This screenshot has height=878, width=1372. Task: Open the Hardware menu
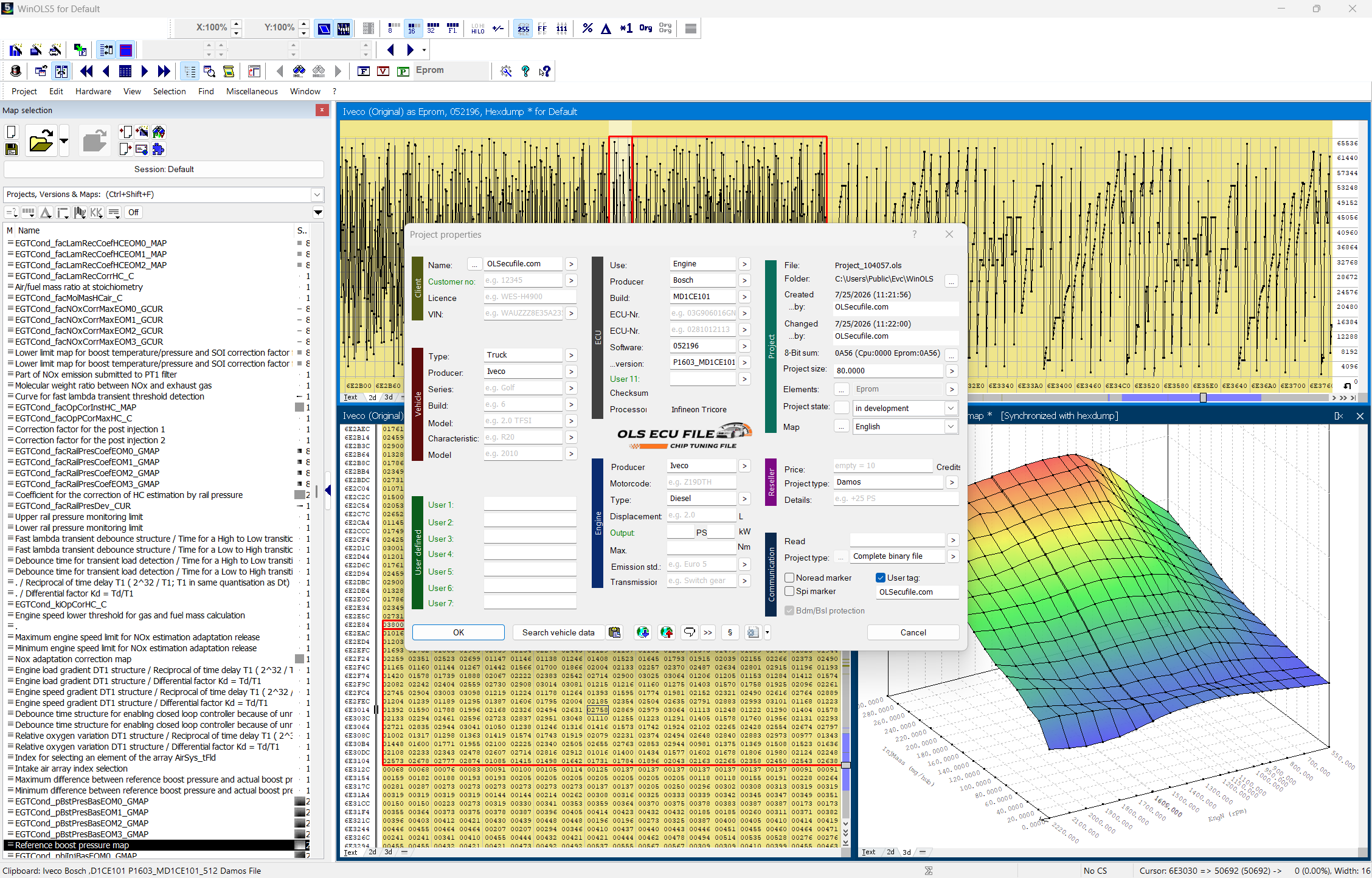[x=94, y=91]
